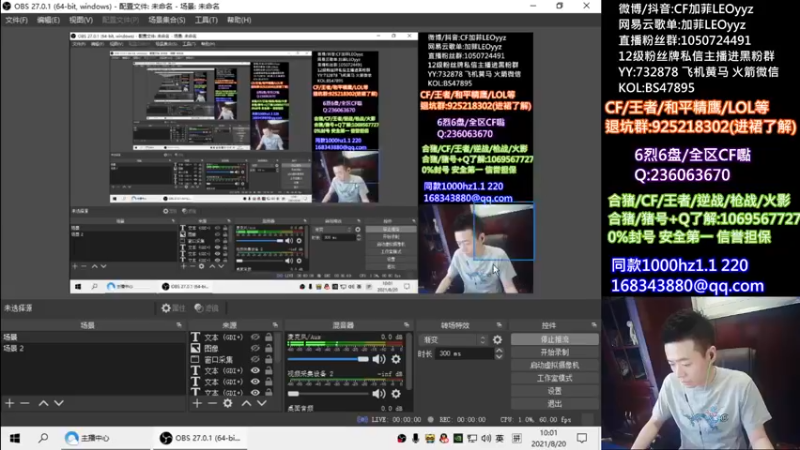Click the 麦克风/Aux volume slider
The image size is (800, 450).
pyautogui.click(x=328, y=359)
